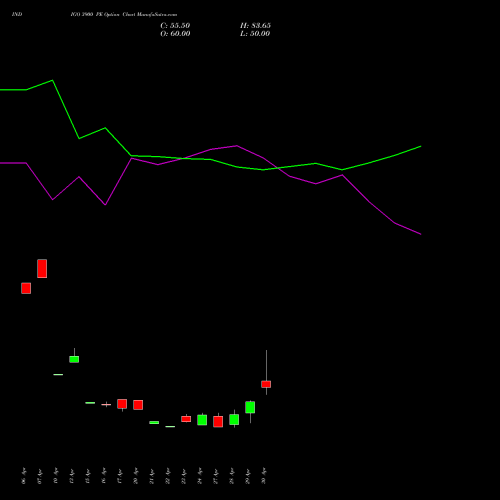Click the green indicator line
500x500 pixels.
(x=210, y=159)
